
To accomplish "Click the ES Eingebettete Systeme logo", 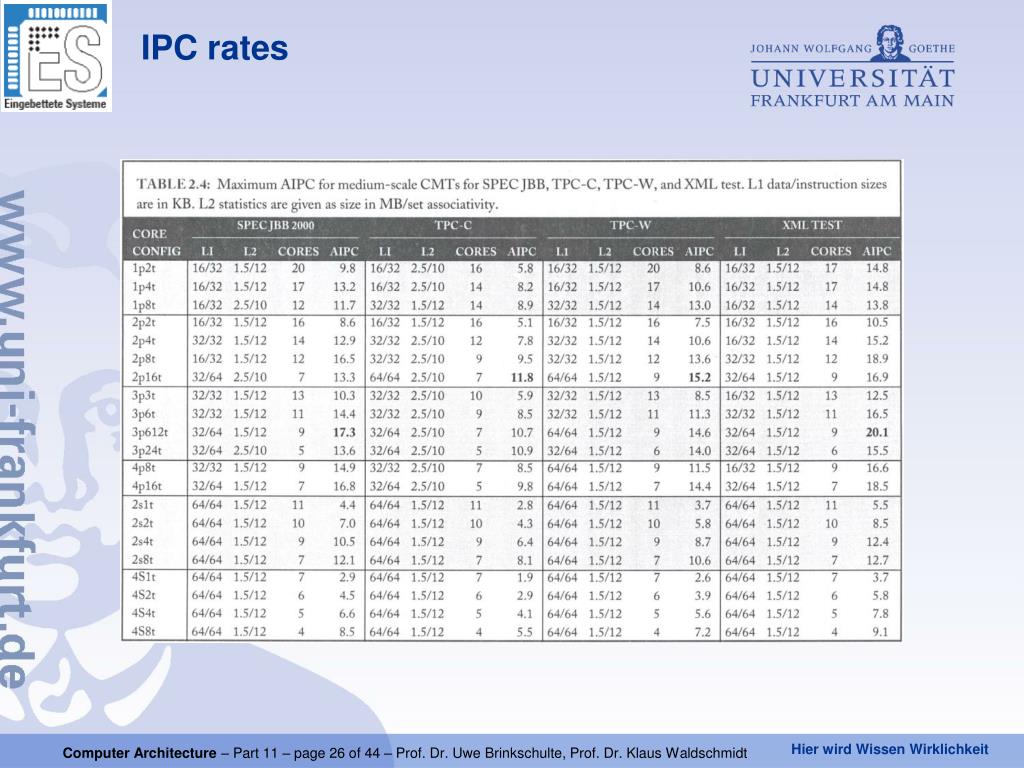I will point(56,56).
